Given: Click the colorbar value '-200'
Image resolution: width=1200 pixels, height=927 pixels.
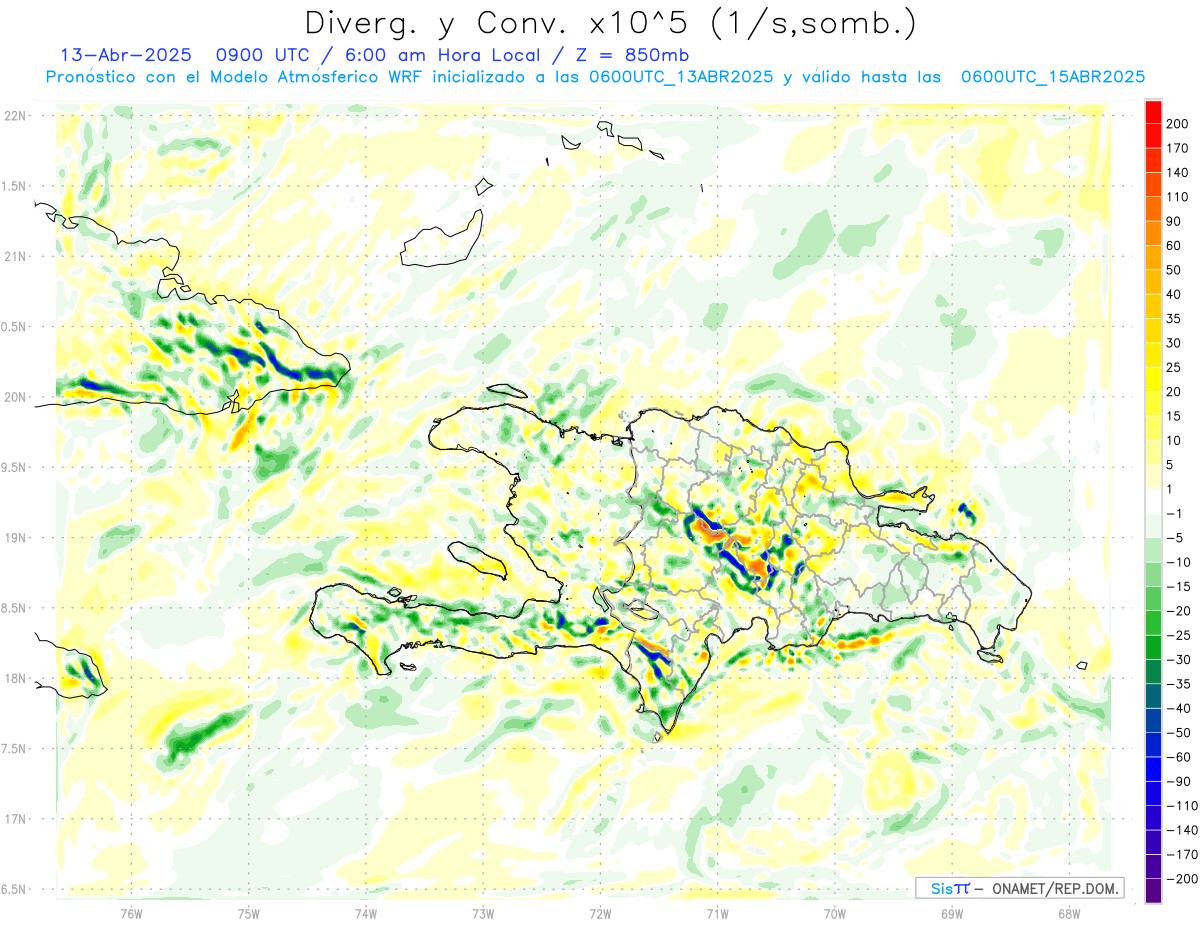Looking at the screenshot, I should point(1181,879).
